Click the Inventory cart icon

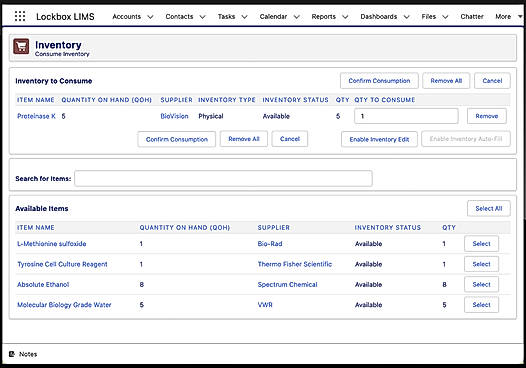(x=21, y=46)
